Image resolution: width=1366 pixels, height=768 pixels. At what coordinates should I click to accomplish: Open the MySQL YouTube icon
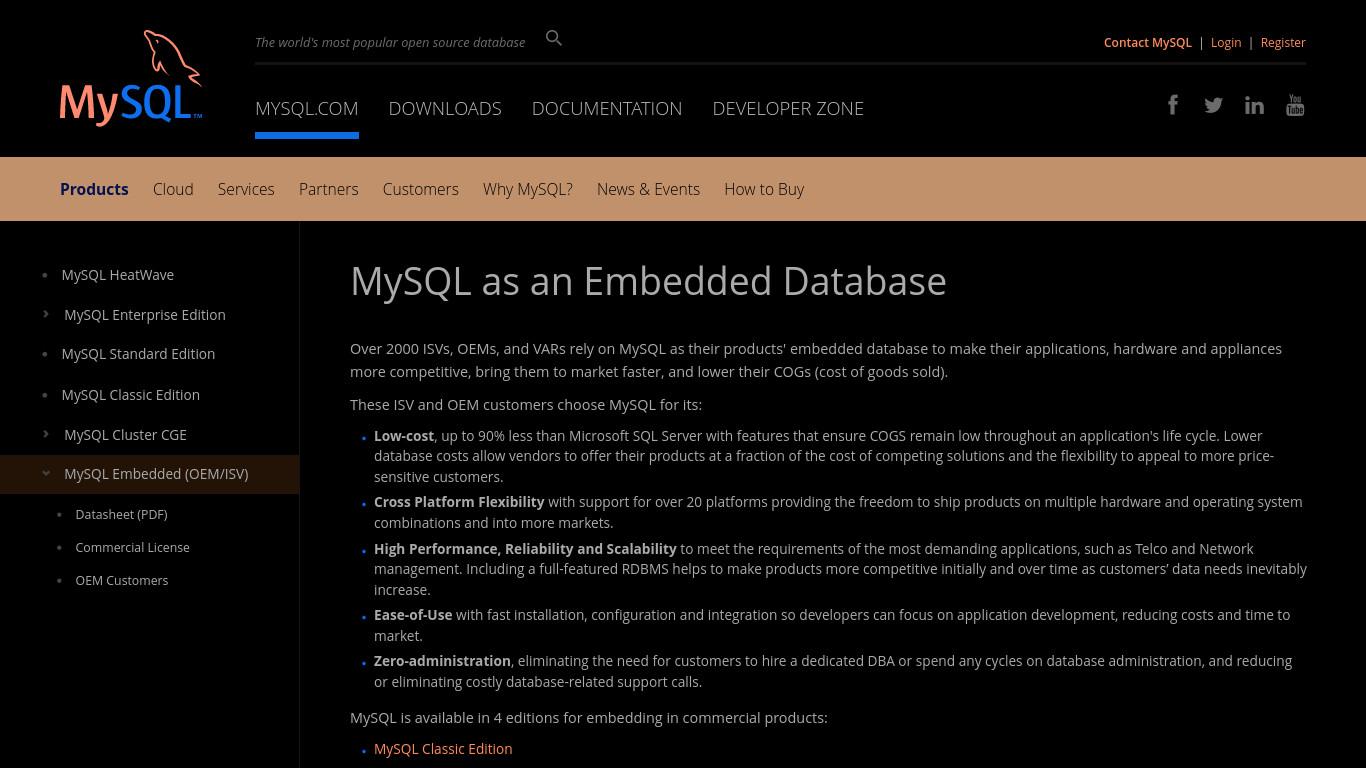tap(1295, 105)
